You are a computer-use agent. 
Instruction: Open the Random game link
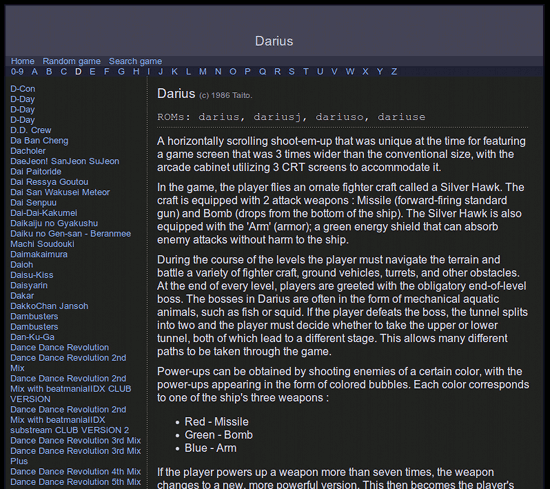72,61
